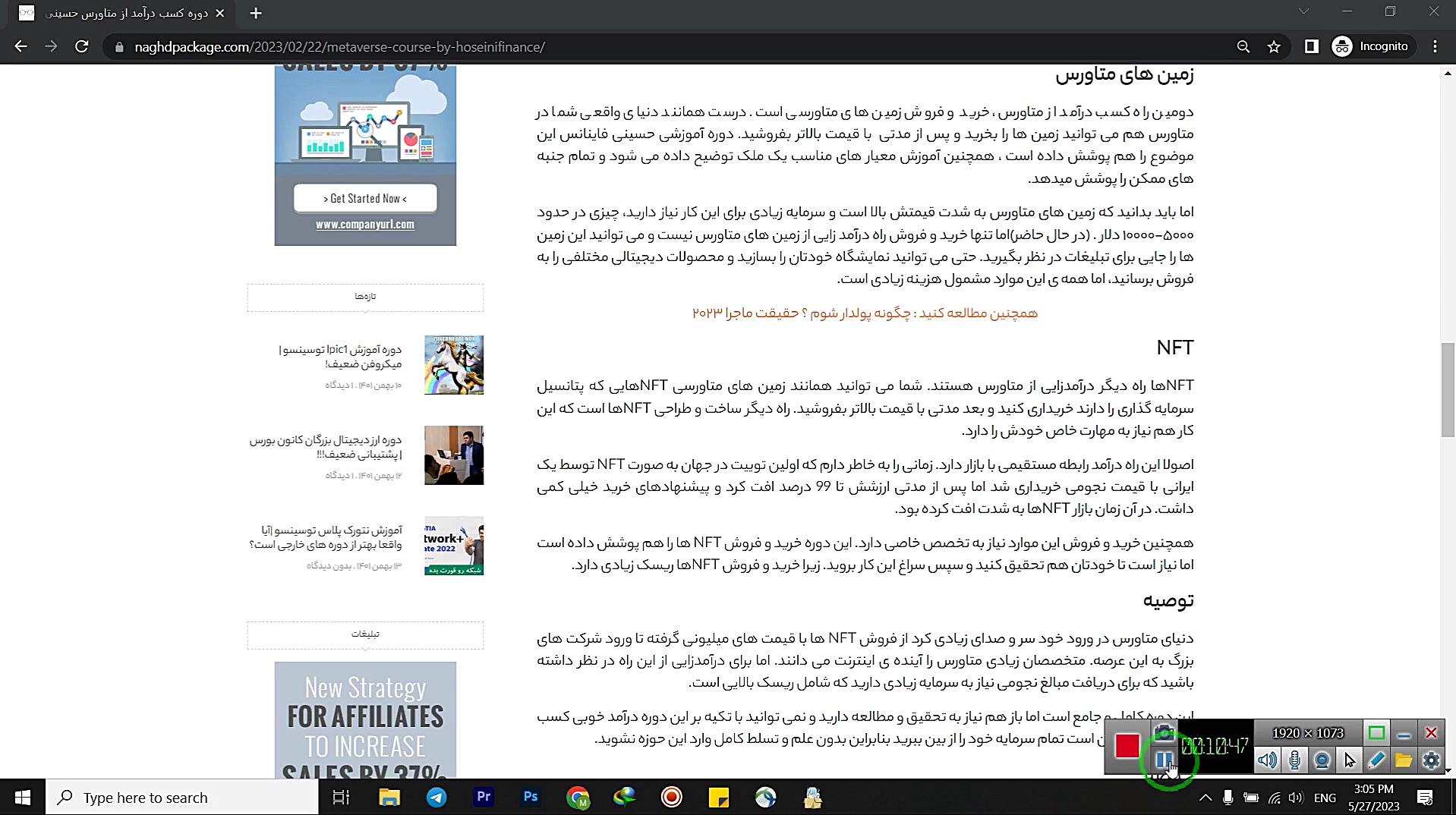The height and width of the screenshot is (815, 1456).
Task: Open the Network+ thumbnail image
Action: 454,546
